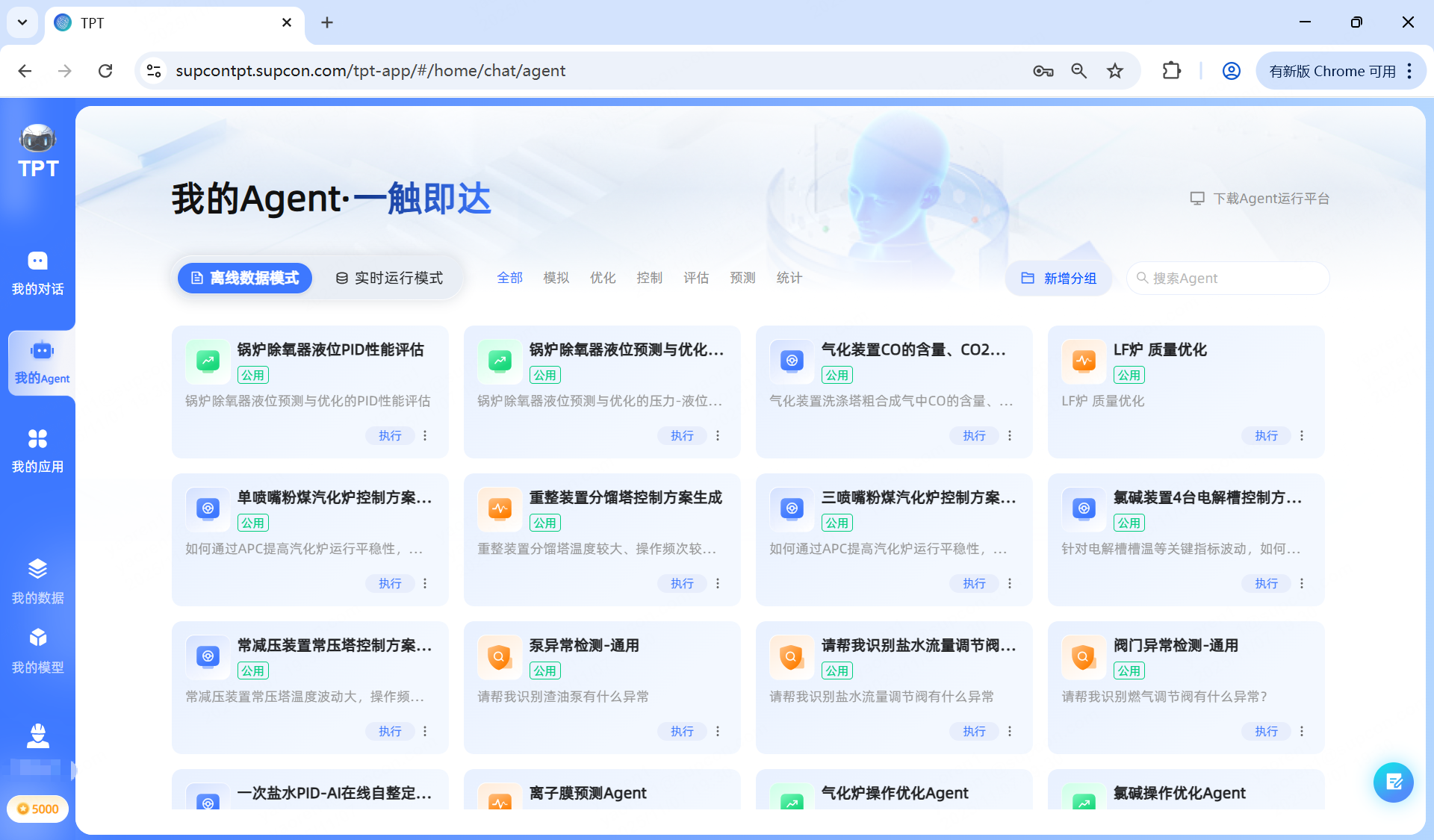Switch to the 预测 filter tab
Viewport: 1434px width, 840px height.
coord(742,277)
